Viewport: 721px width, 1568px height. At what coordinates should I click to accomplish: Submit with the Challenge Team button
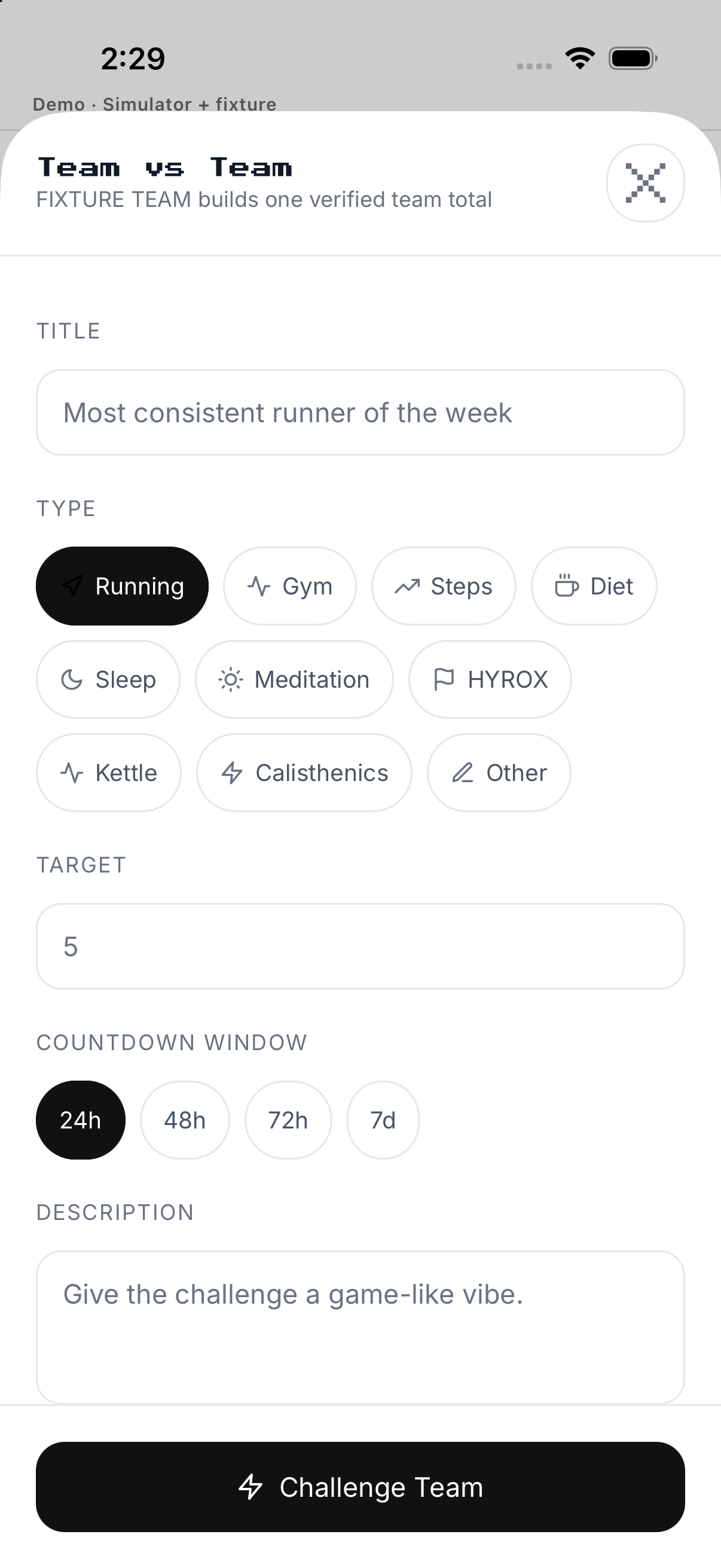(360, 1487)
